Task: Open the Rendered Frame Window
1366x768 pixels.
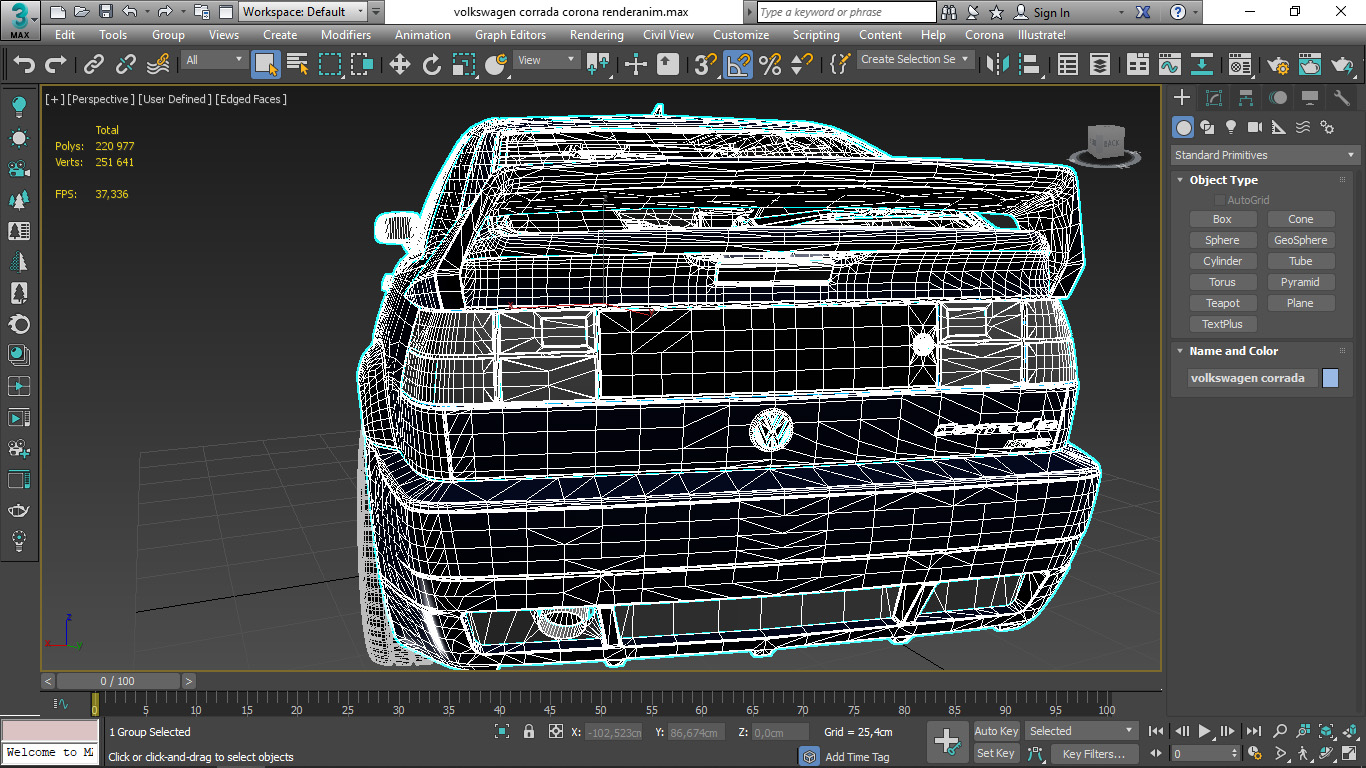Action: (x=1310, y=65)
